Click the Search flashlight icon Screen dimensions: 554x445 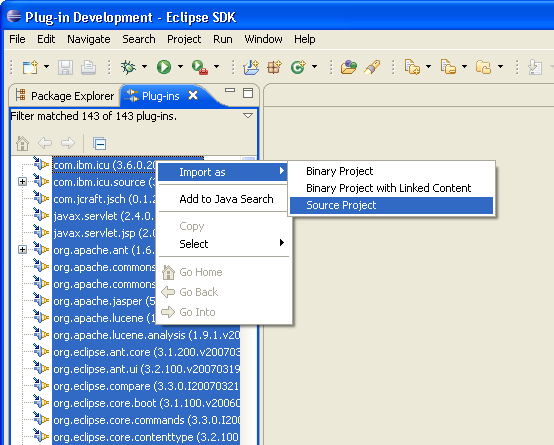pyautogui.click(x=372, y=67)
